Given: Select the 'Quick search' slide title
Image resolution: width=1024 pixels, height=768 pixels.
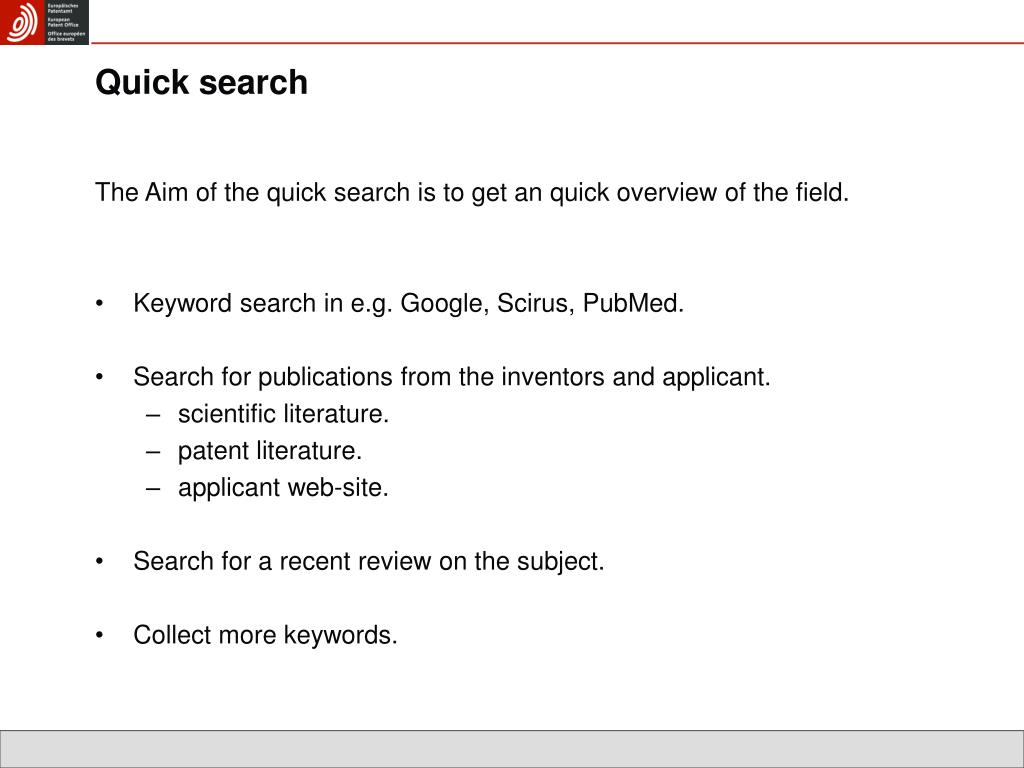Looking at the screenshot, I should 201,83.
